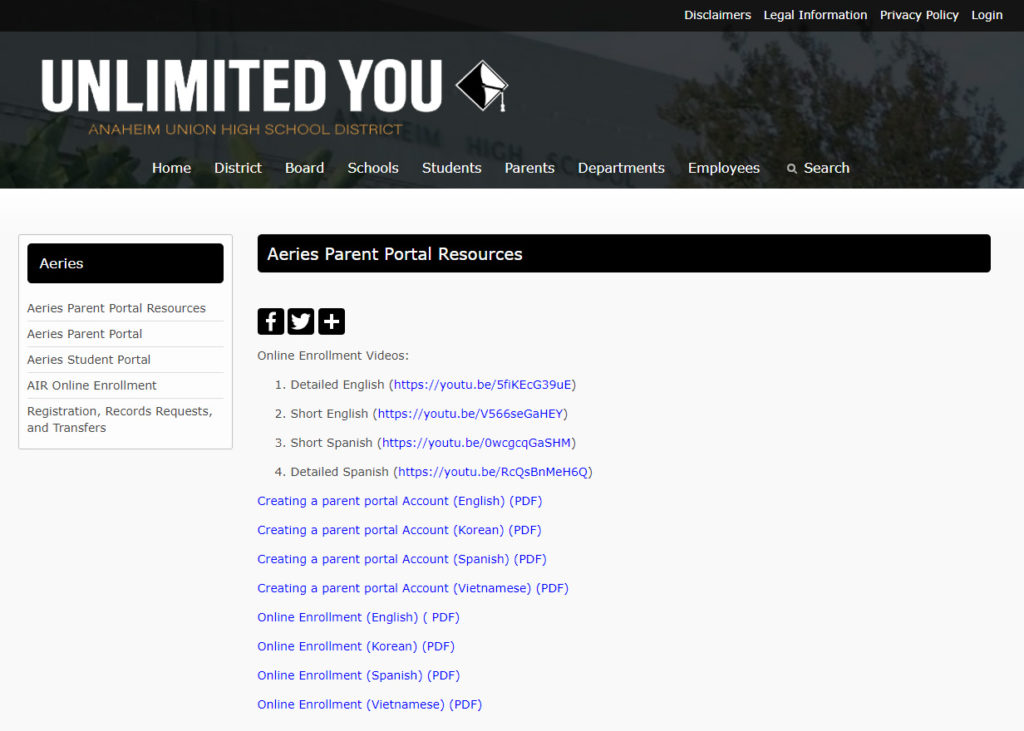View the Privacy Policy

[x=919, y=15]
